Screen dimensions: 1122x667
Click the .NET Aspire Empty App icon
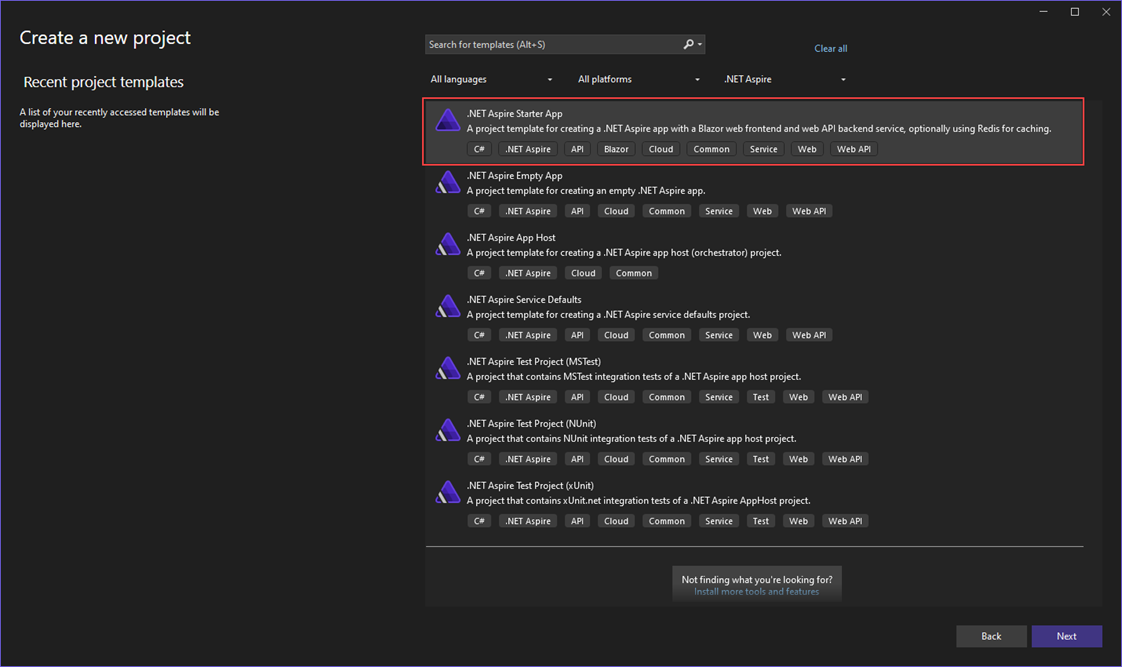(448, 183)
